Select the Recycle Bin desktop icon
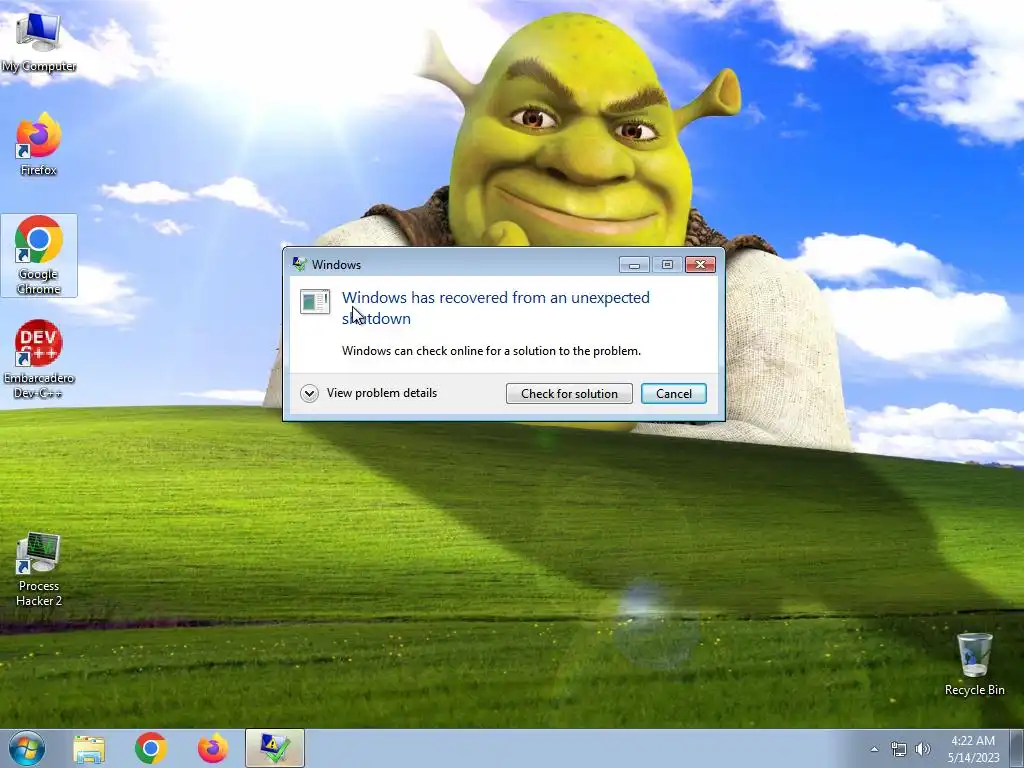1024x768 pixels. pyautogui.click(x=974, y=664)
